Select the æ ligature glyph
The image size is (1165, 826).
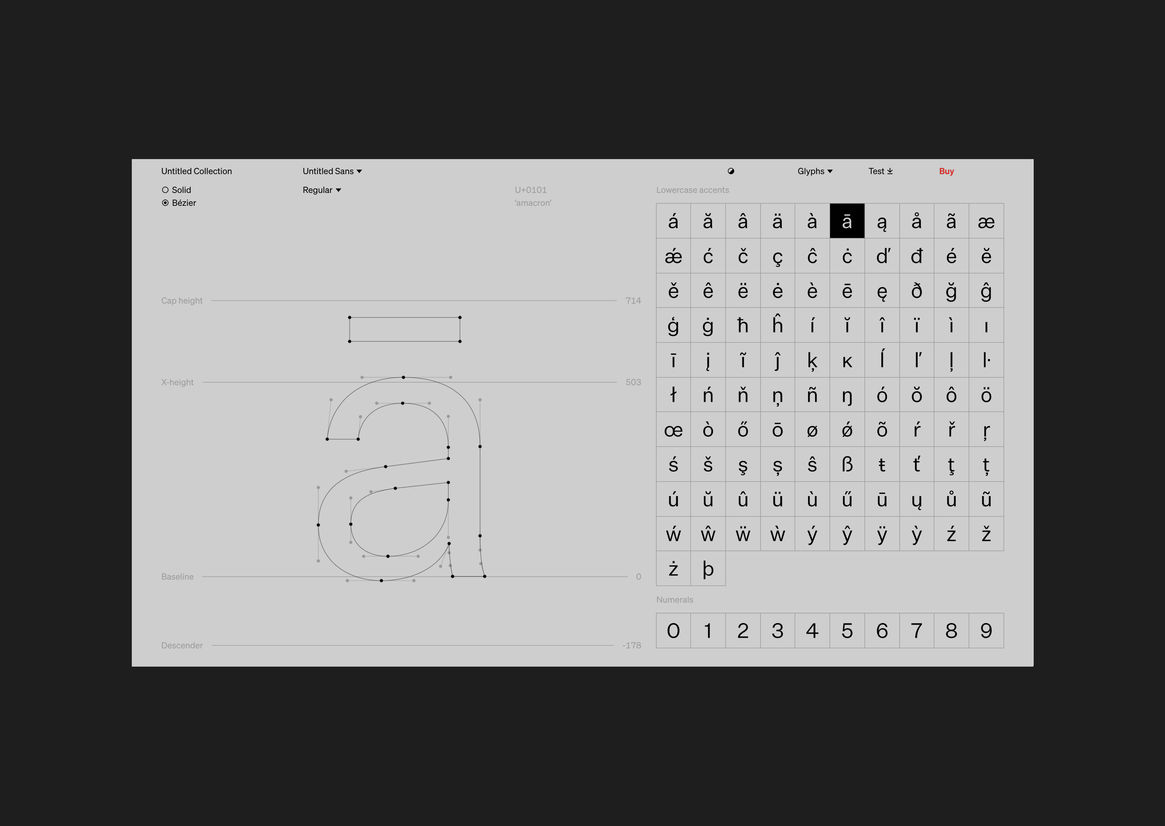pos(986,221)
